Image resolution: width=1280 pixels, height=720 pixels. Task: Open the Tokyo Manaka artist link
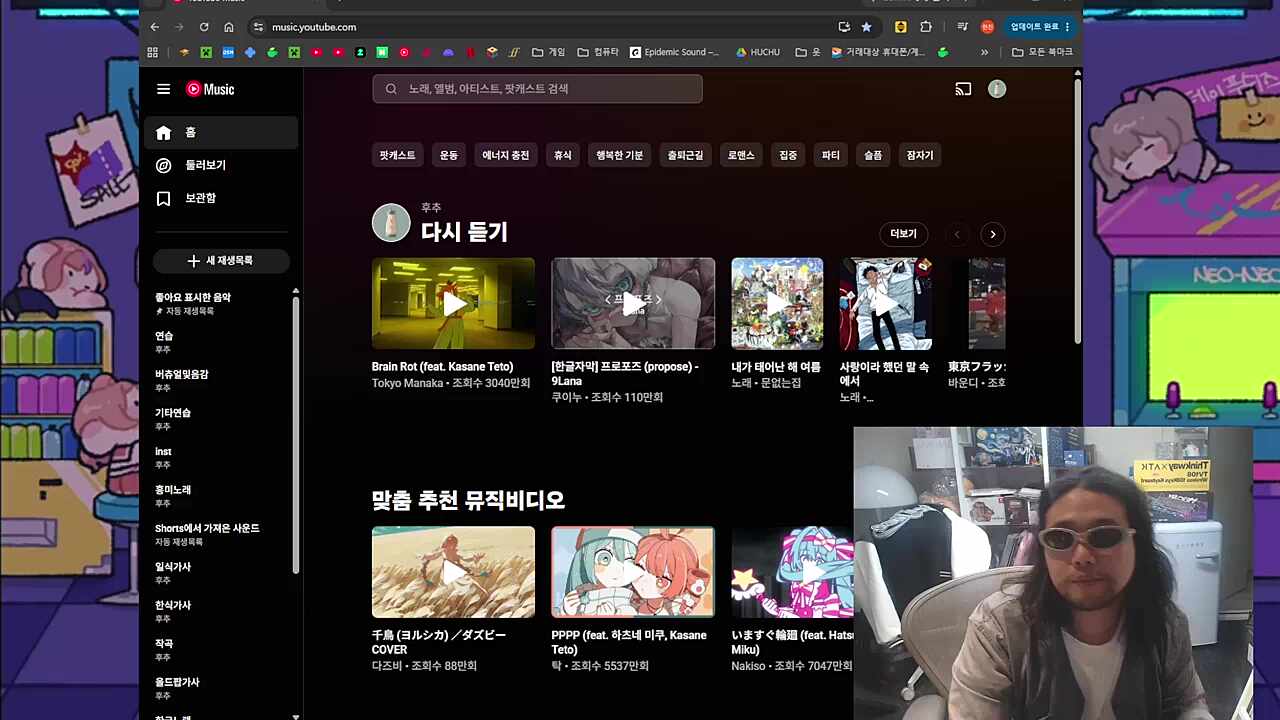pyautogui.click(x=407, y=383)
